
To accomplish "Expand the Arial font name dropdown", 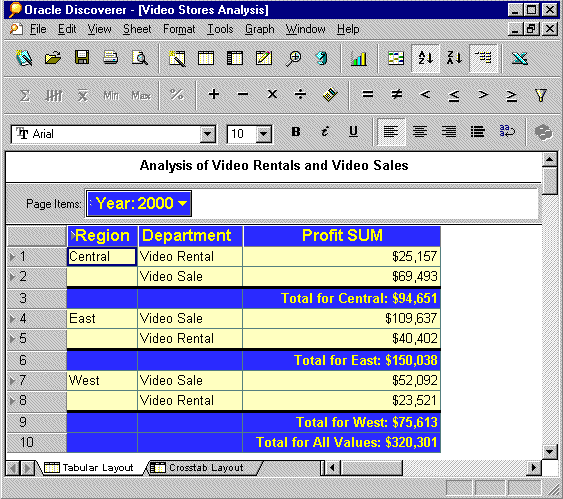I will click(208, 134).
